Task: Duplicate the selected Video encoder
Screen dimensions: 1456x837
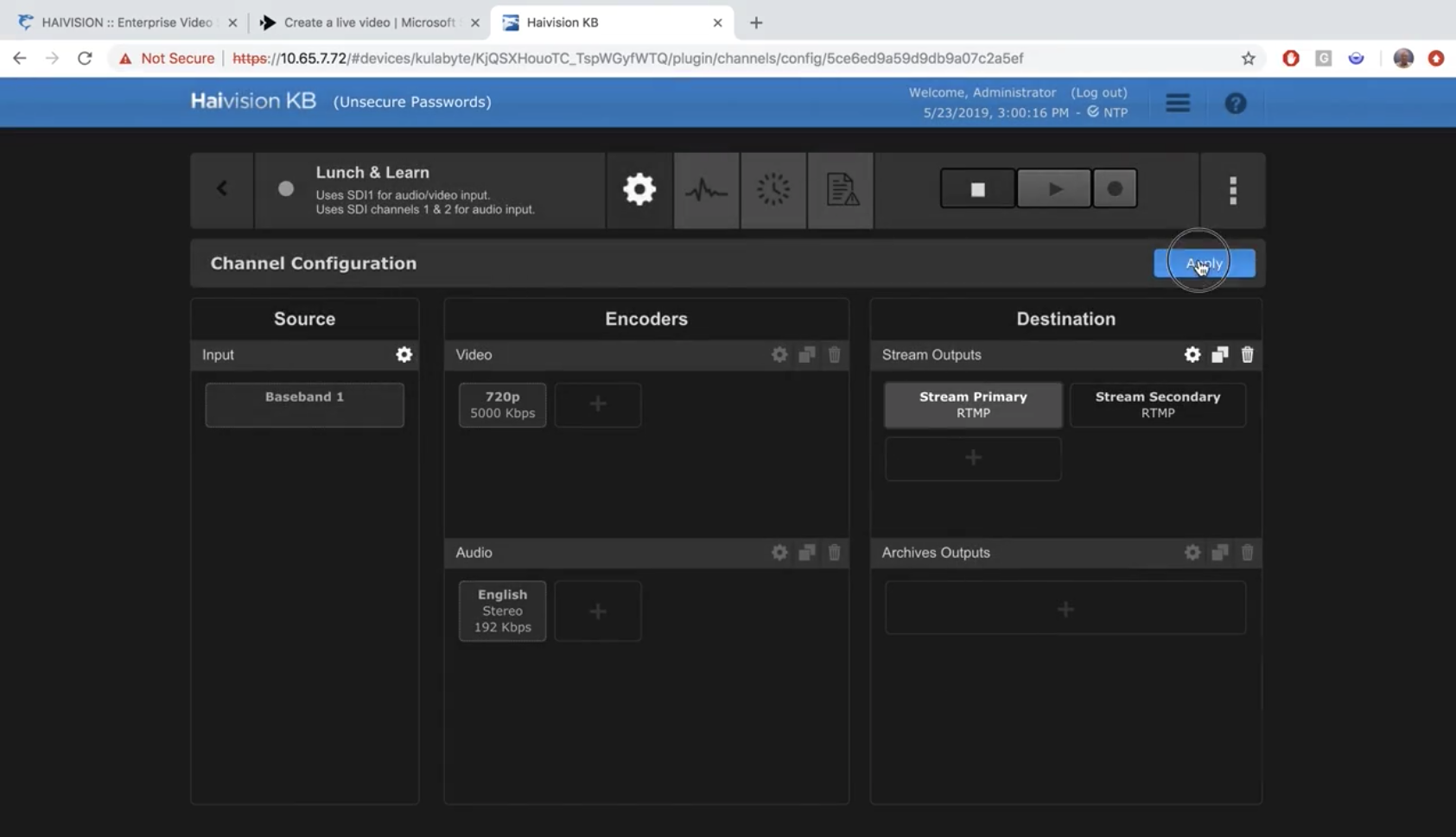Action: [807, 355]
